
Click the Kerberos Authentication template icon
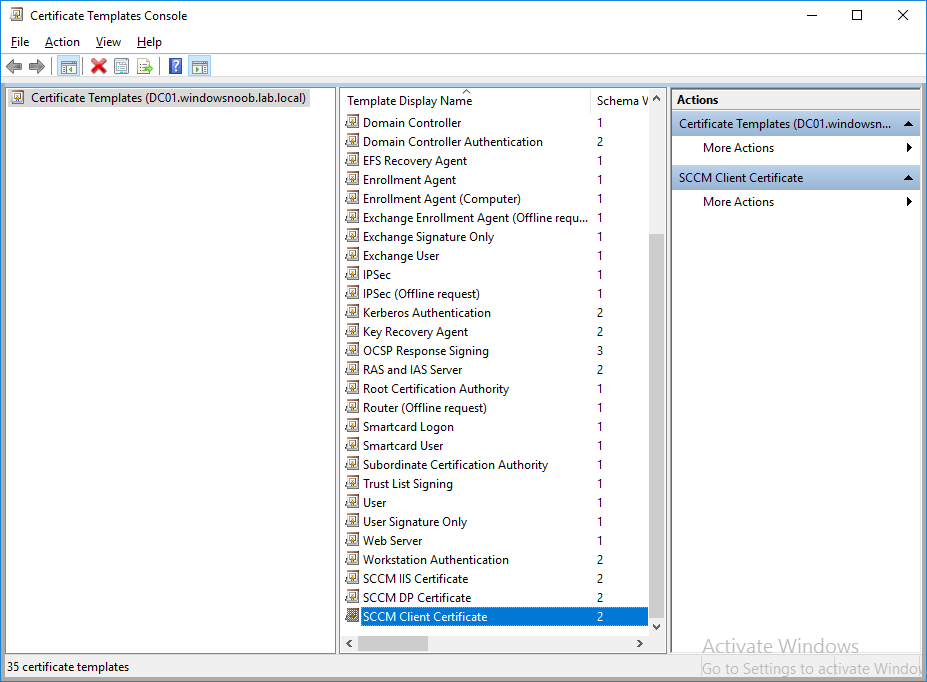352,312
